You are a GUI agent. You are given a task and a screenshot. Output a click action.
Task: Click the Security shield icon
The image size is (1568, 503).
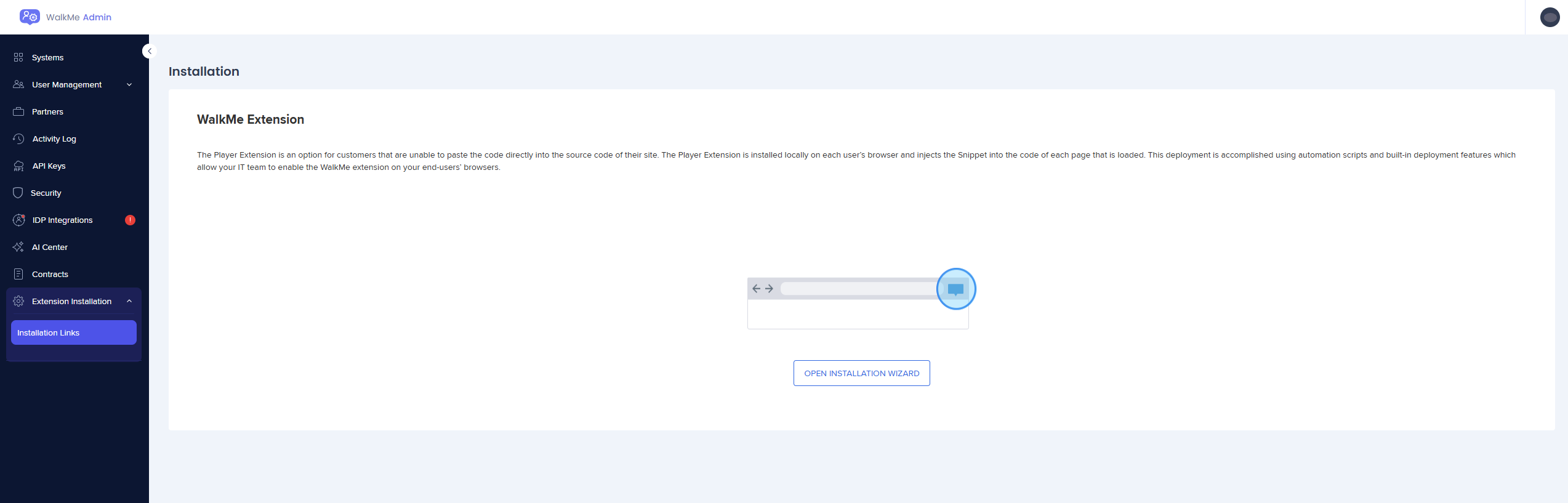[x=18, y=193]
